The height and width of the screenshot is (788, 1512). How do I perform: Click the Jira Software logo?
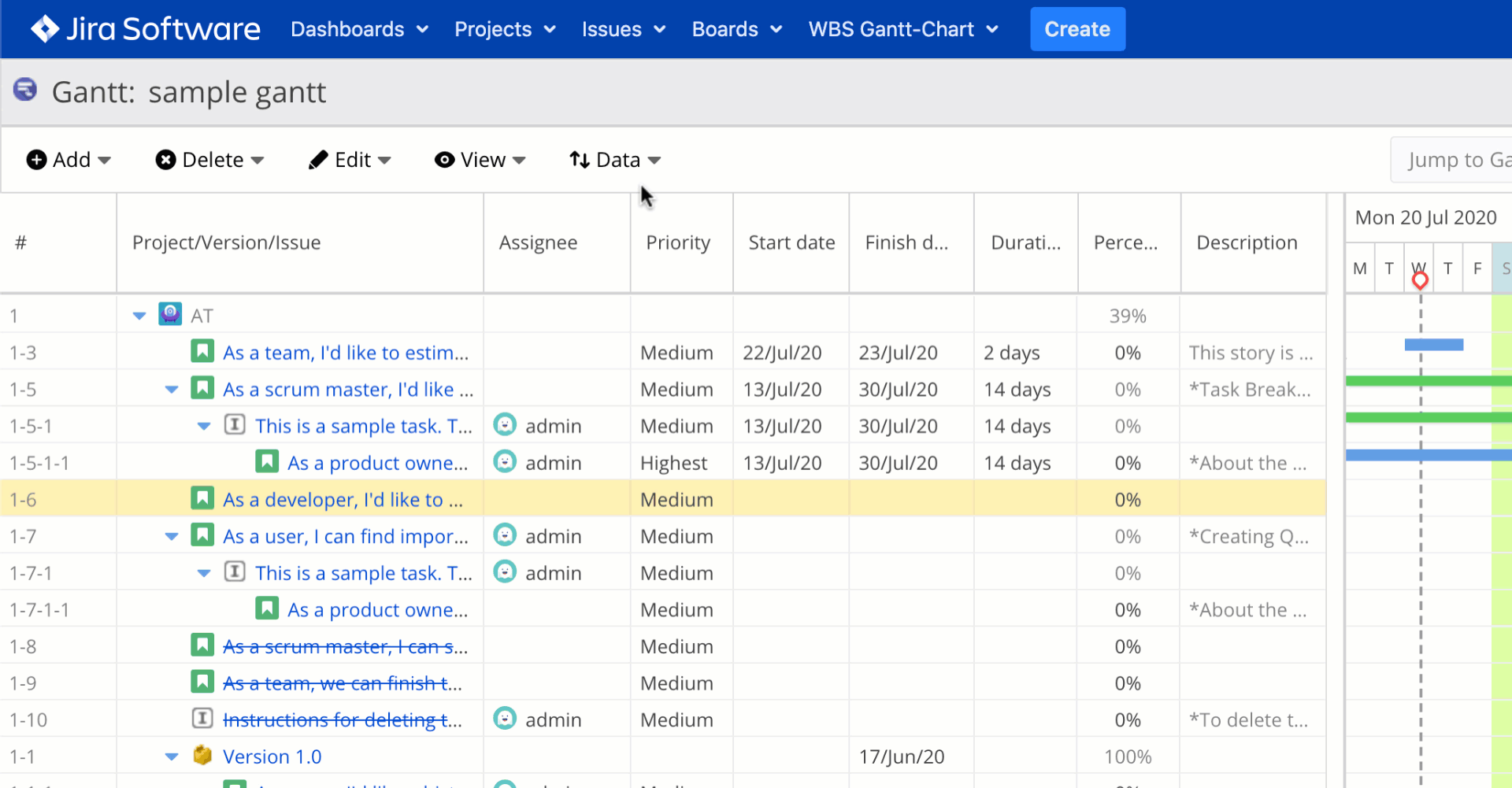pos(145,29)
